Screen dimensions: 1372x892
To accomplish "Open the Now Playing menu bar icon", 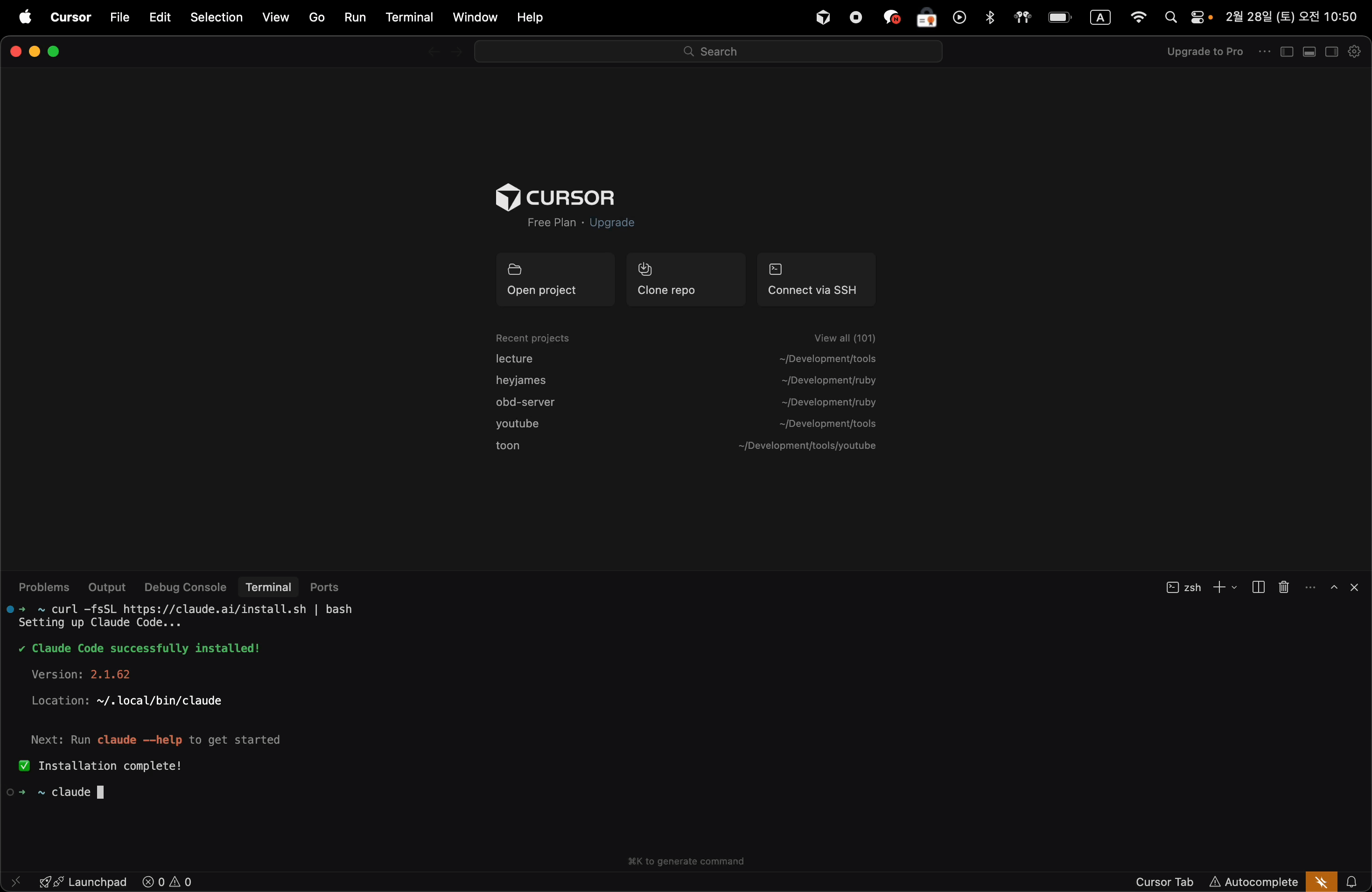I will pyautogui.click(x=959, y=18).
